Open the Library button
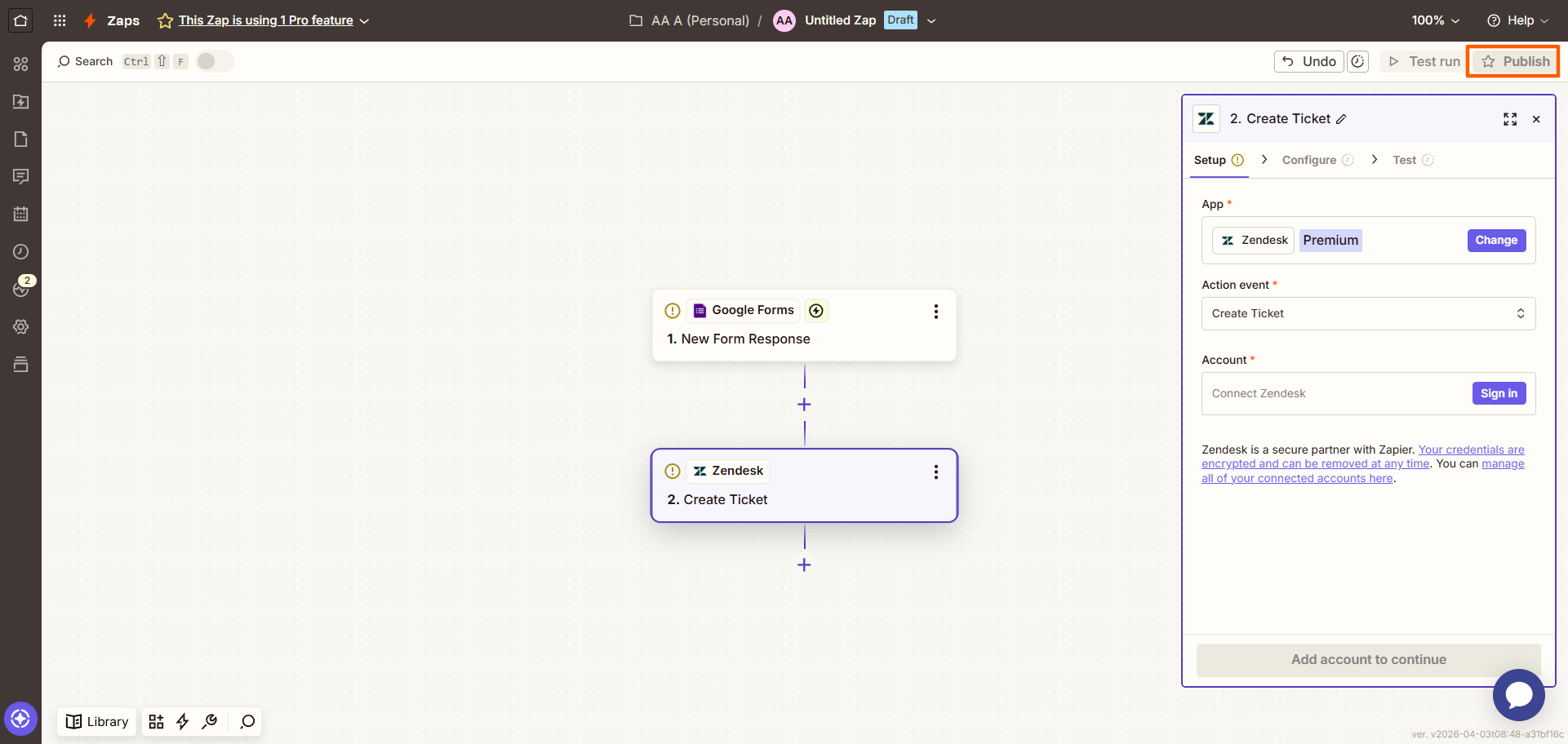Image resolution: width=1568 pixels, height=744 pixels. pos(97,721)
